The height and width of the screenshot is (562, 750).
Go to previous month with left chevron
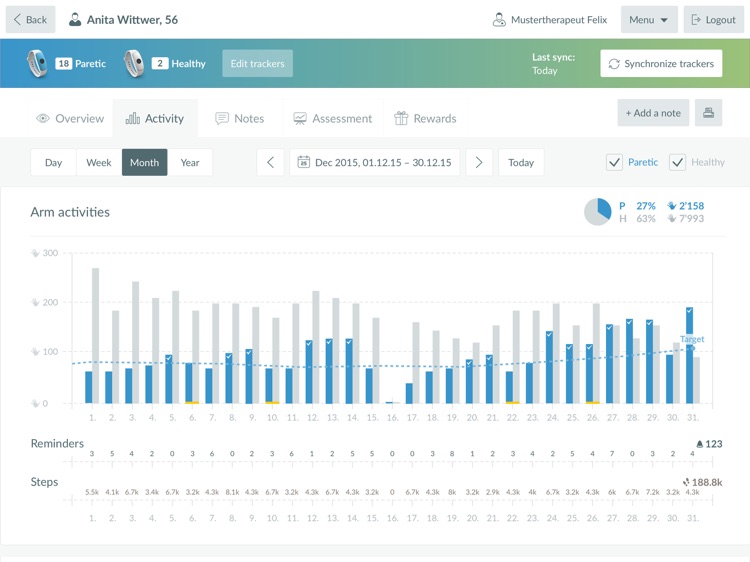[x=270, y=162]
